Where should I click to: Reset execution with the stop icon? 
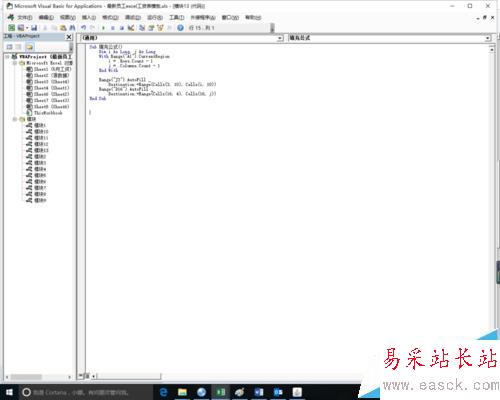pyautogui.click(x=122, y=28)
